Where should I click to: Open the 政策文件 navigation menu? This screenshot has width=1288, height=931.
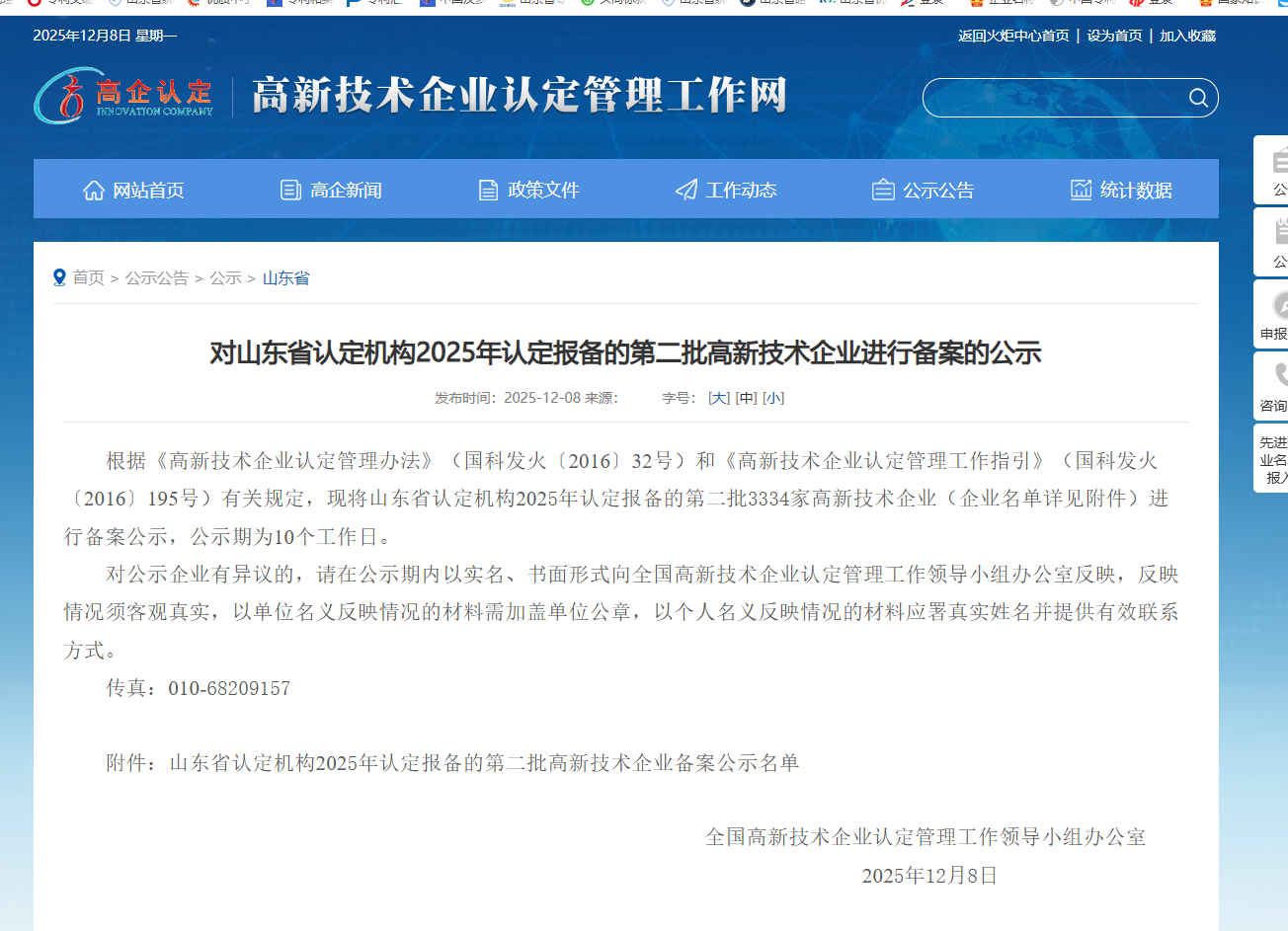(543, 190)
